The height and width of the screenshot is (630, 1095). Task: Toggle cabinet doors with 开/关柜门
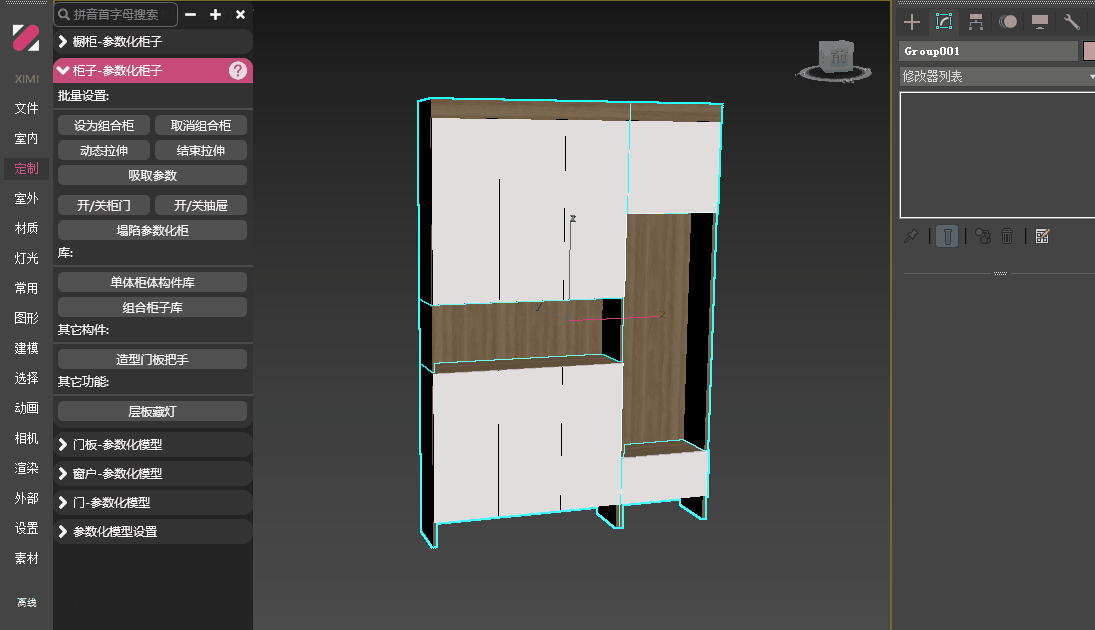tap(104, 205)
